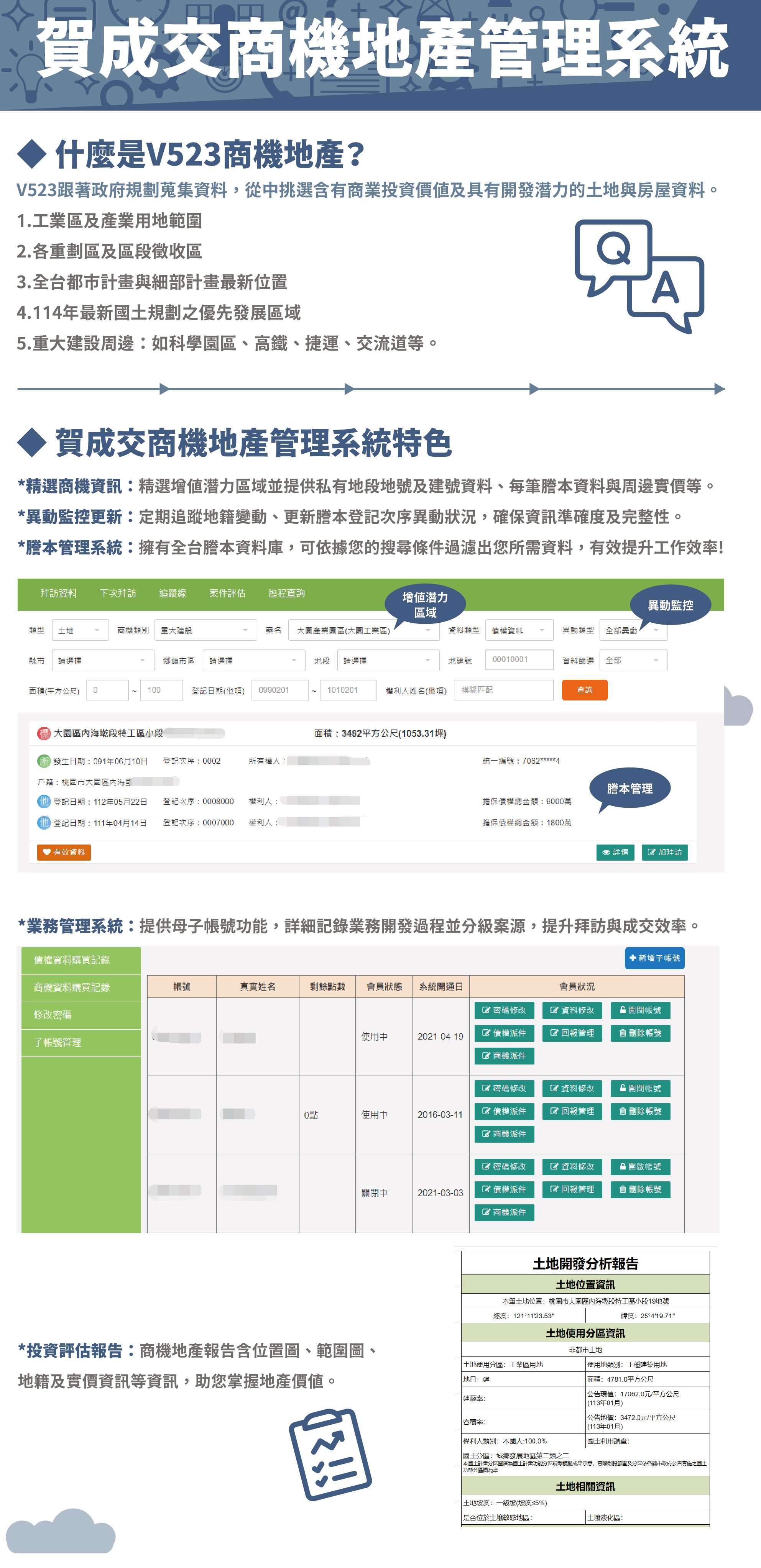The image size is (761, 1568).
Task: Enable the 2021-03-03 account with 開啟帳號
Action: click(x=640, y=1166)
